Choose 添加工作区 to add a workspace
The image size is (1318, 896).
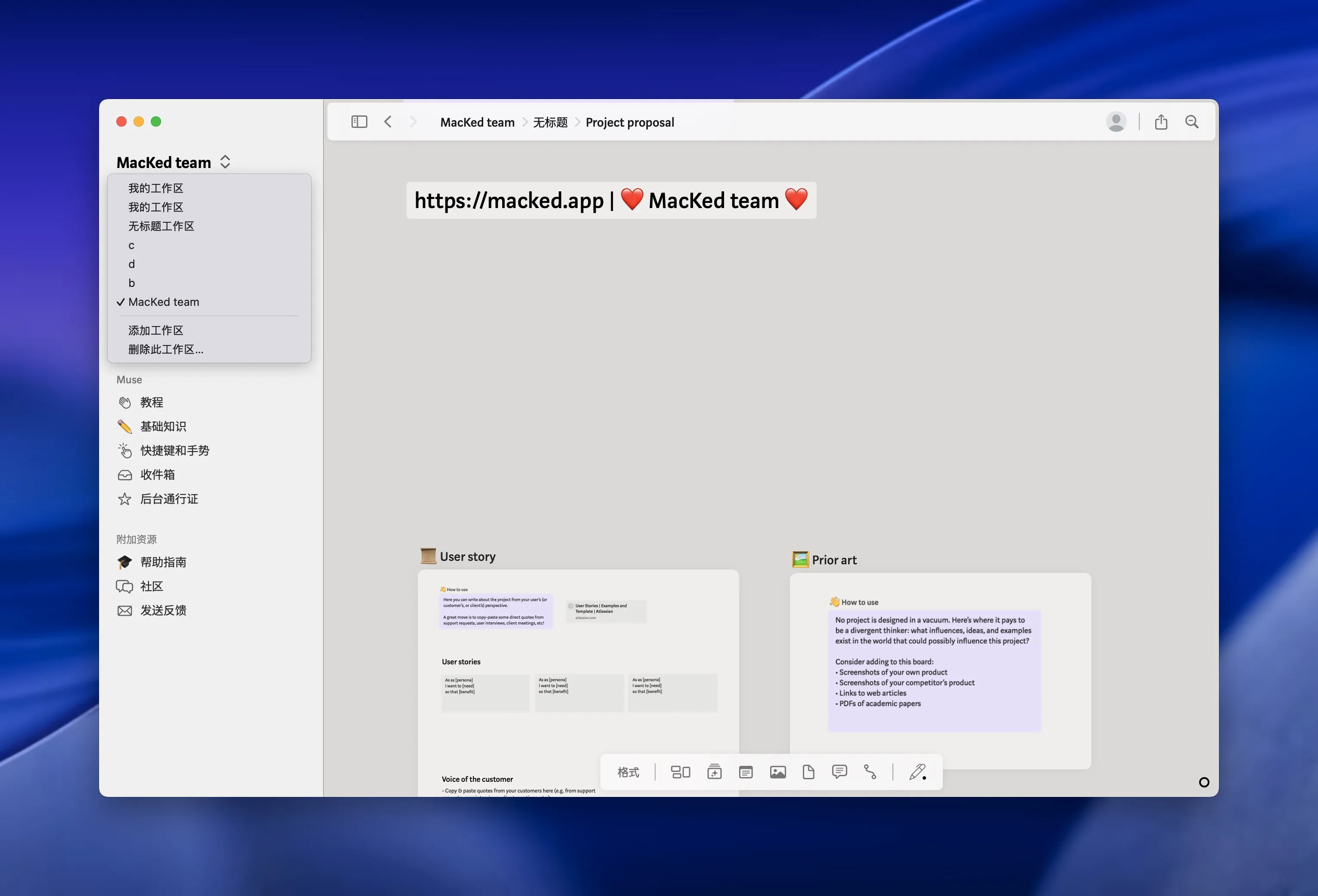(x=209, y=330)
